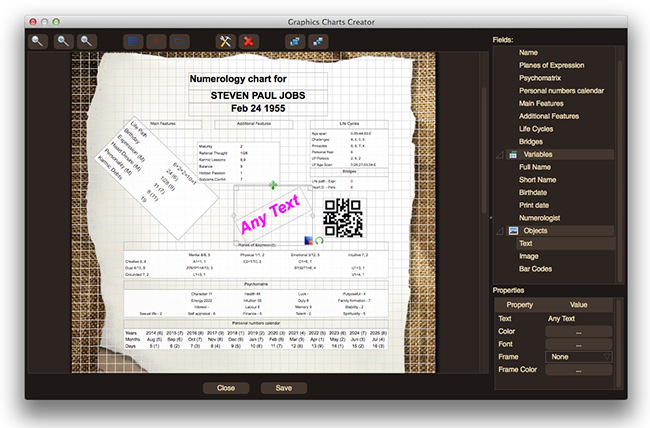Click the blue grid lines toolbar icon
The height and width of the screenshot is (428, 650).
(x=133, y=41)
